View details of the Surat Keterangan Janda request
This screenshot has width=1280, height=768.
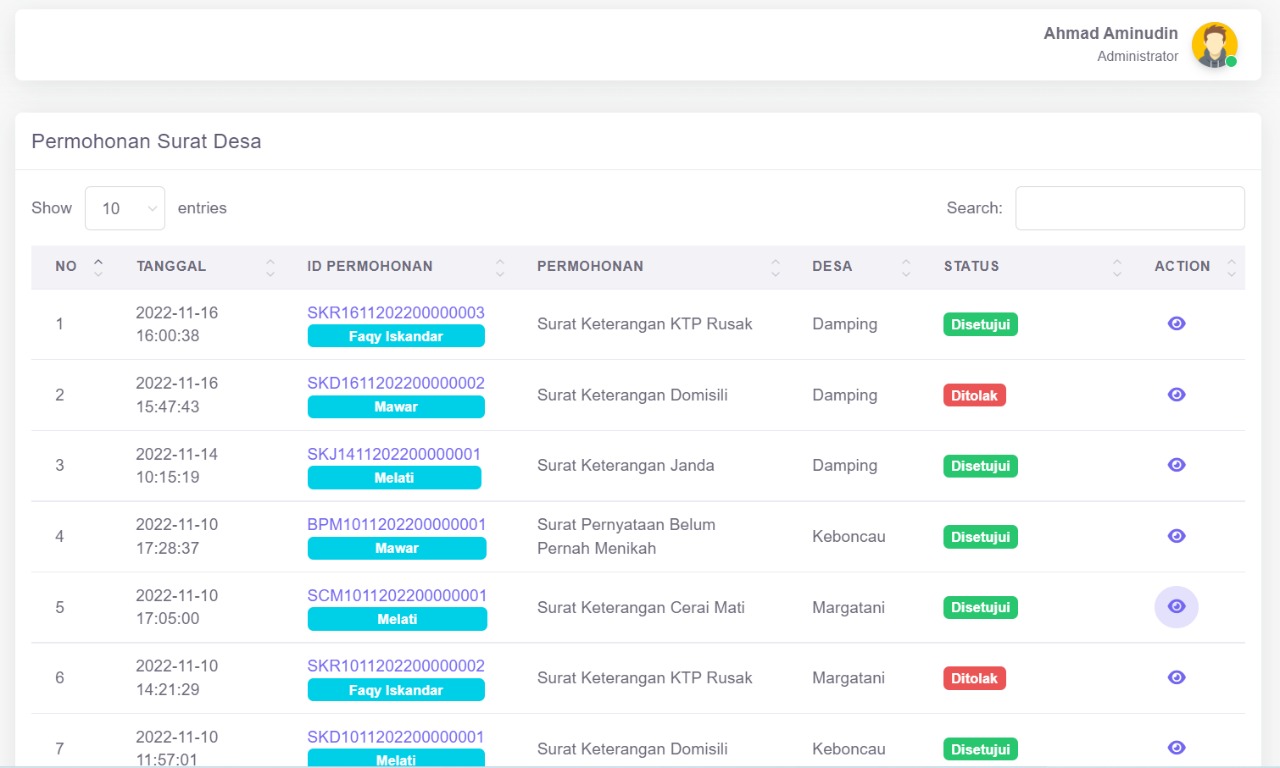[x=1176, y=465]
